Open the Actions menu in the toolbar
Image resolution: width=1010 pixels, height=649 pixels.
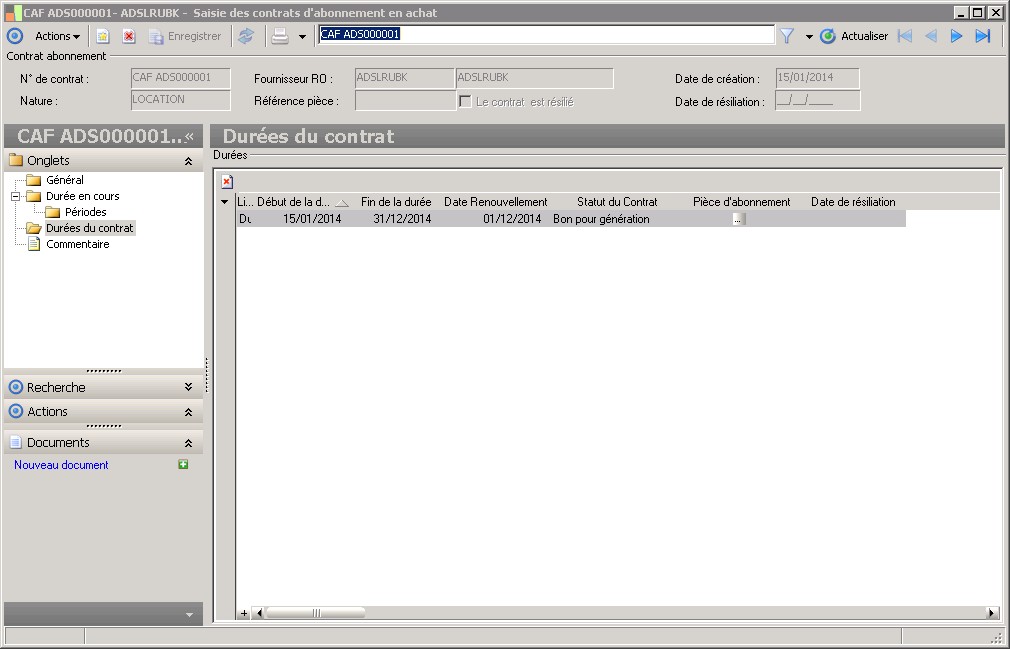click(x=57, y=36)
